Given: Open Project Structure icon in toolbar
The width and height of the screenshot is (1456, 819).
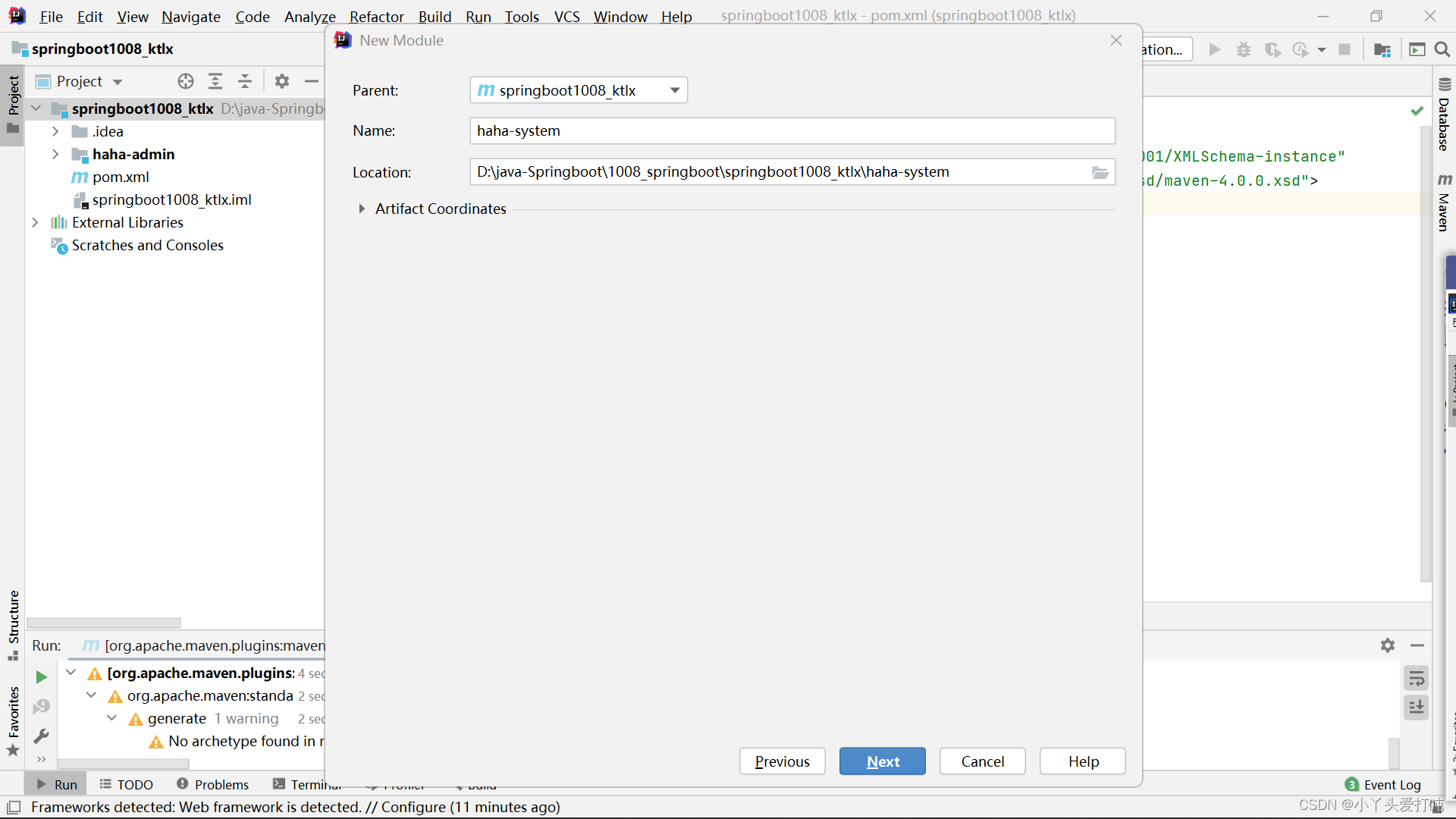Looking at the screenshot, I should tap(1382, 49).
